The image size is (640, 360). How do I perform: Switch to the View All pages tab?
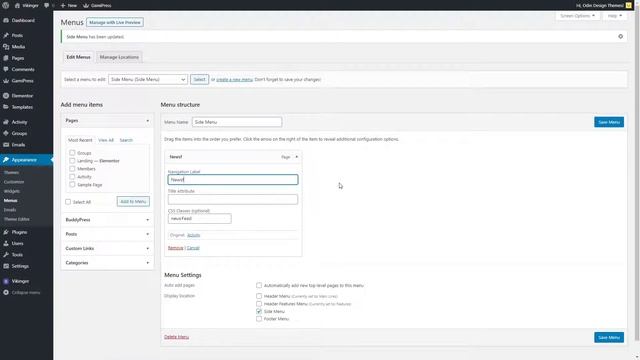(106, 140)
